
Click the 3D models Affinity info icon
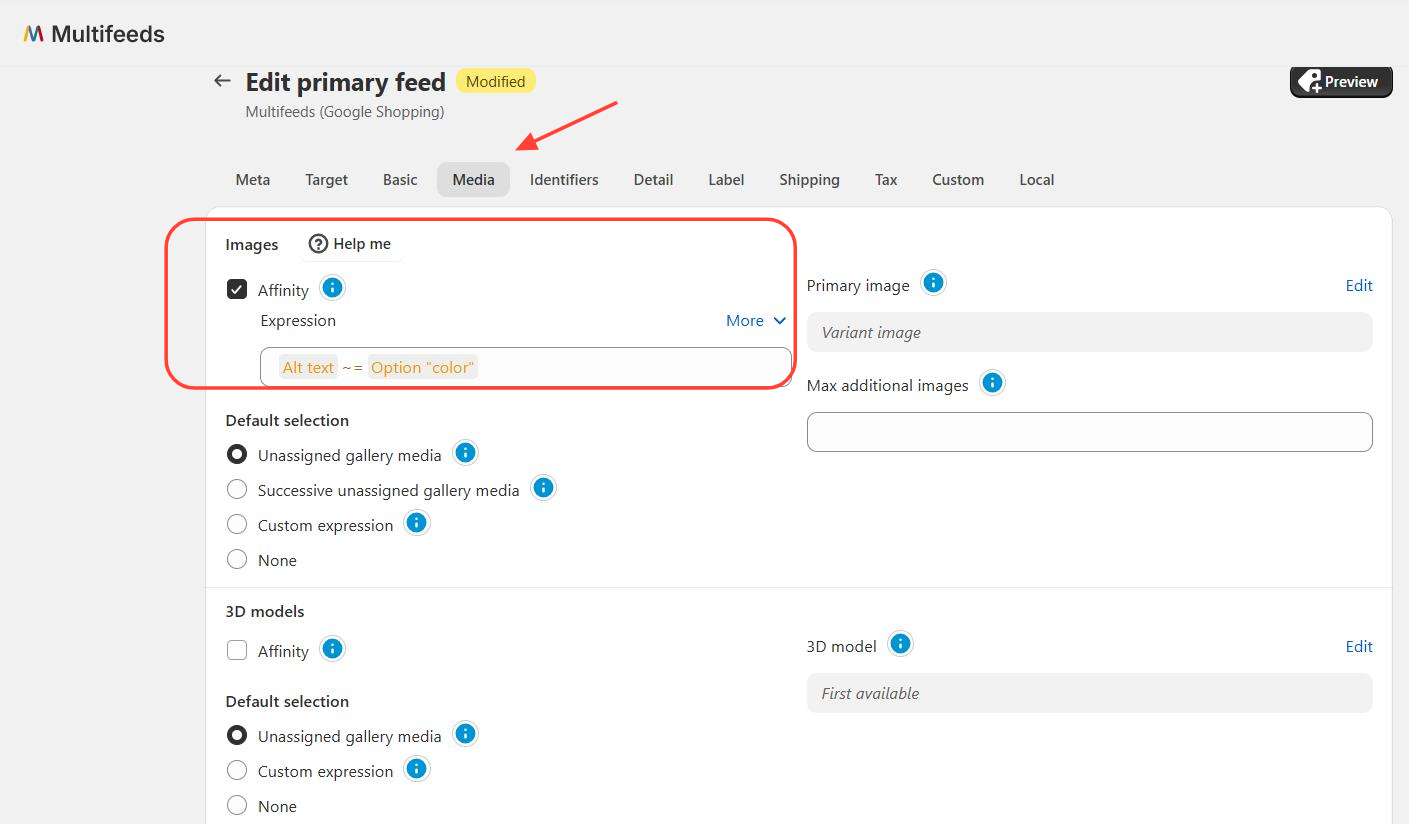click(x=331, y=649)
